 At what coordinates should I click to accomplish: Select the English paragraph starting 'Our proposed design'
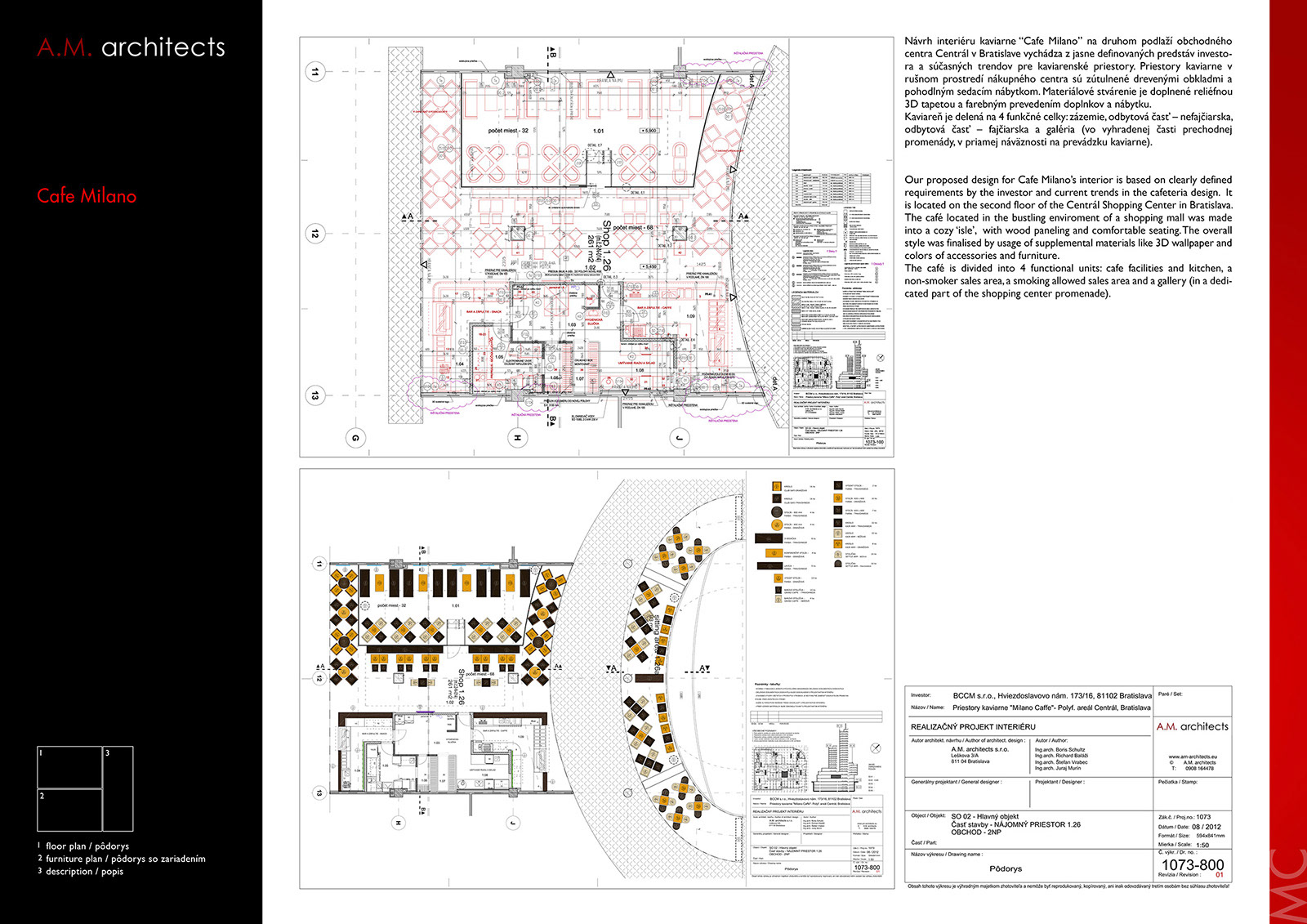[1068, 236]
